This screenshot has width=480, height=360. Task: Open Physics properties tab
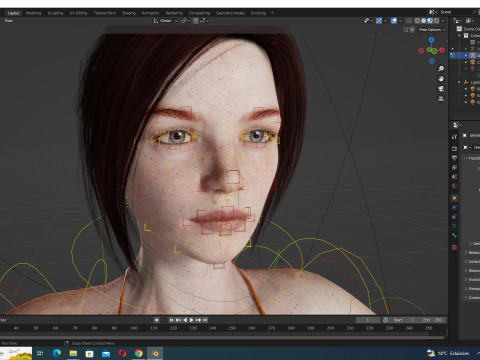[454, 207]
